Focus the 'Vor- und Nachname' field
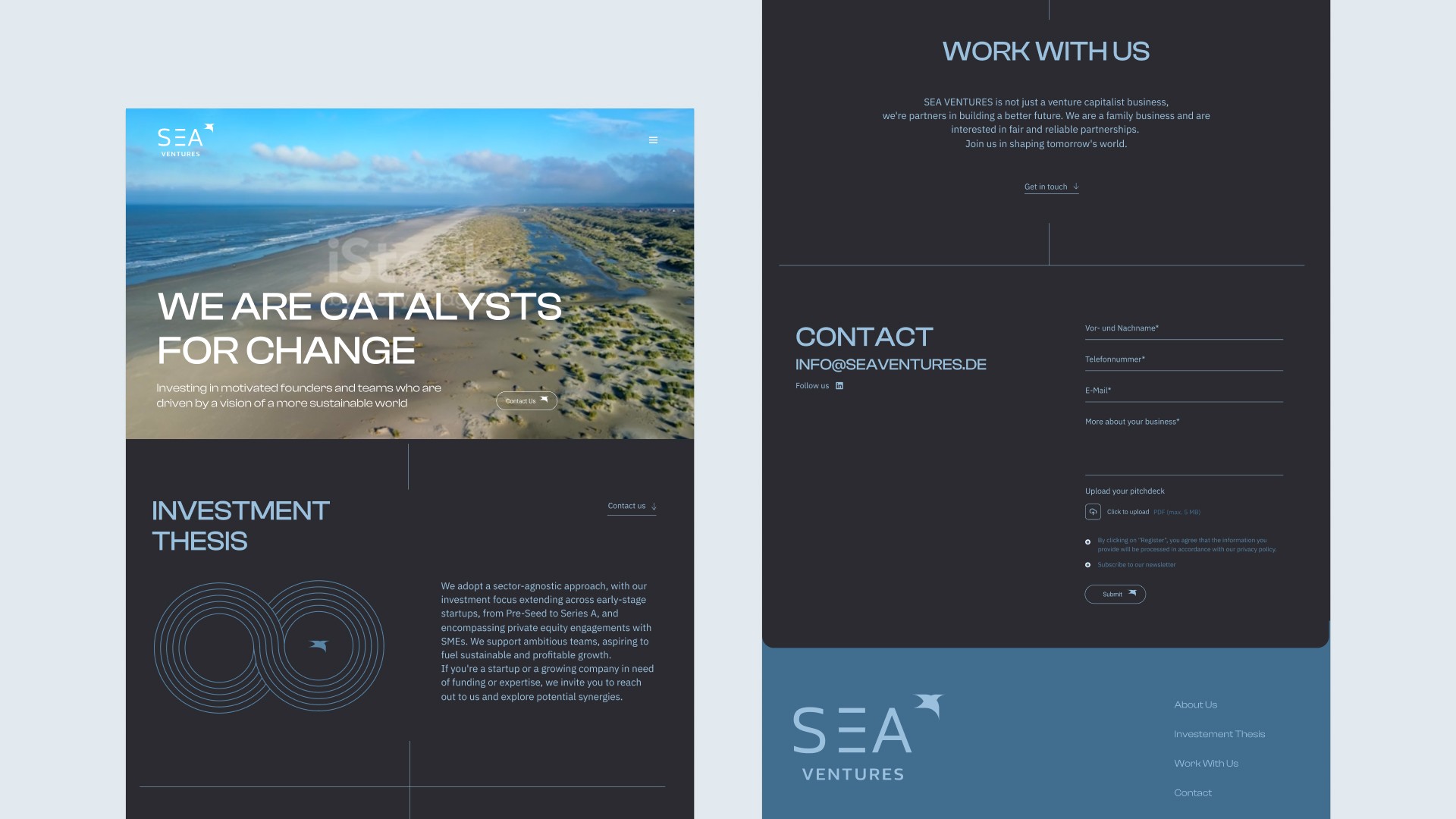The image size is (1456, 819). [x=1183, y=330]
